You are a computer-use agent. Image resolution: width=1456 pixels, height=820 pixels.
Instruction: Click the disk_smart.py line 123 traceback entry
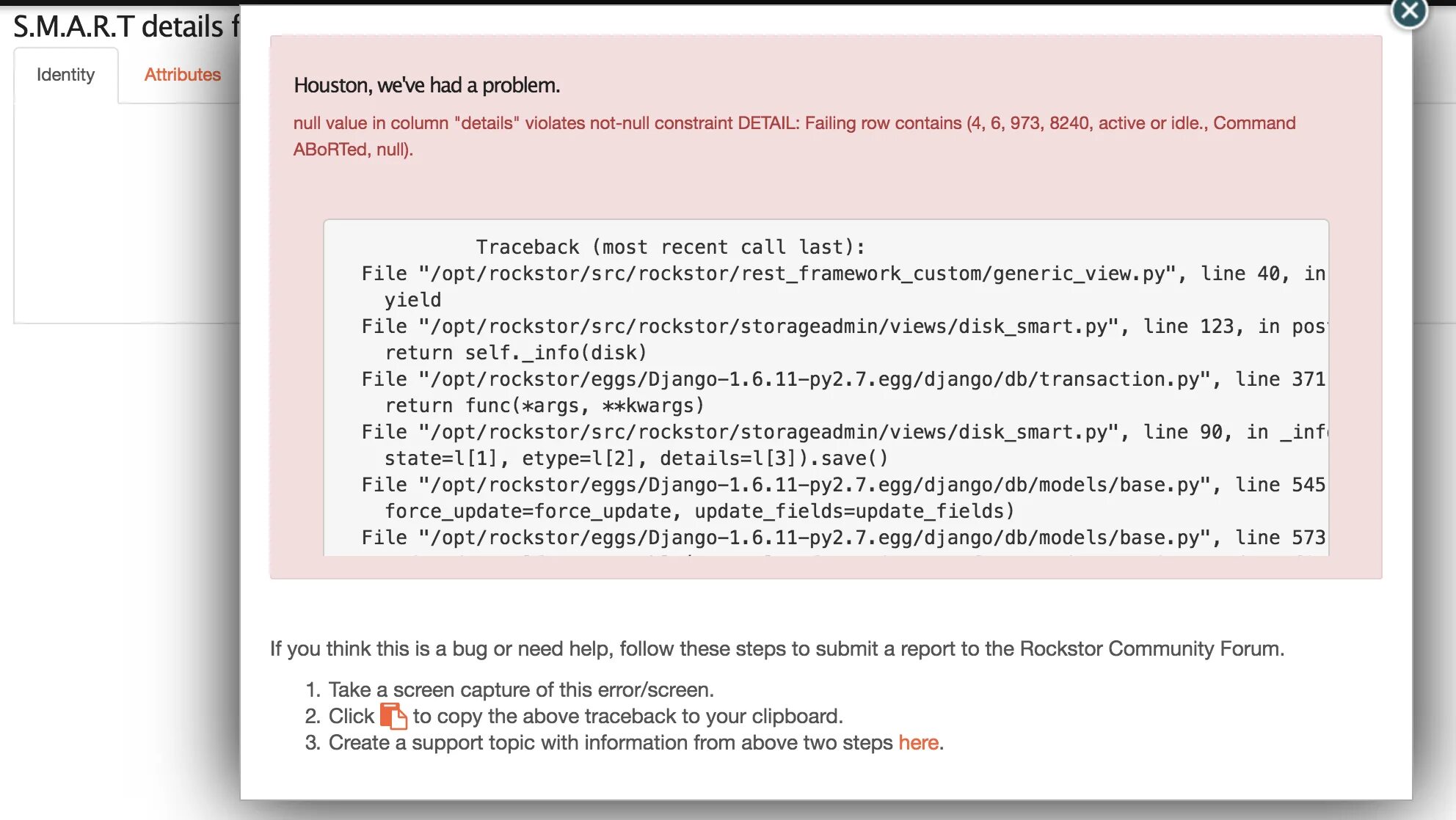click(843, 326)
